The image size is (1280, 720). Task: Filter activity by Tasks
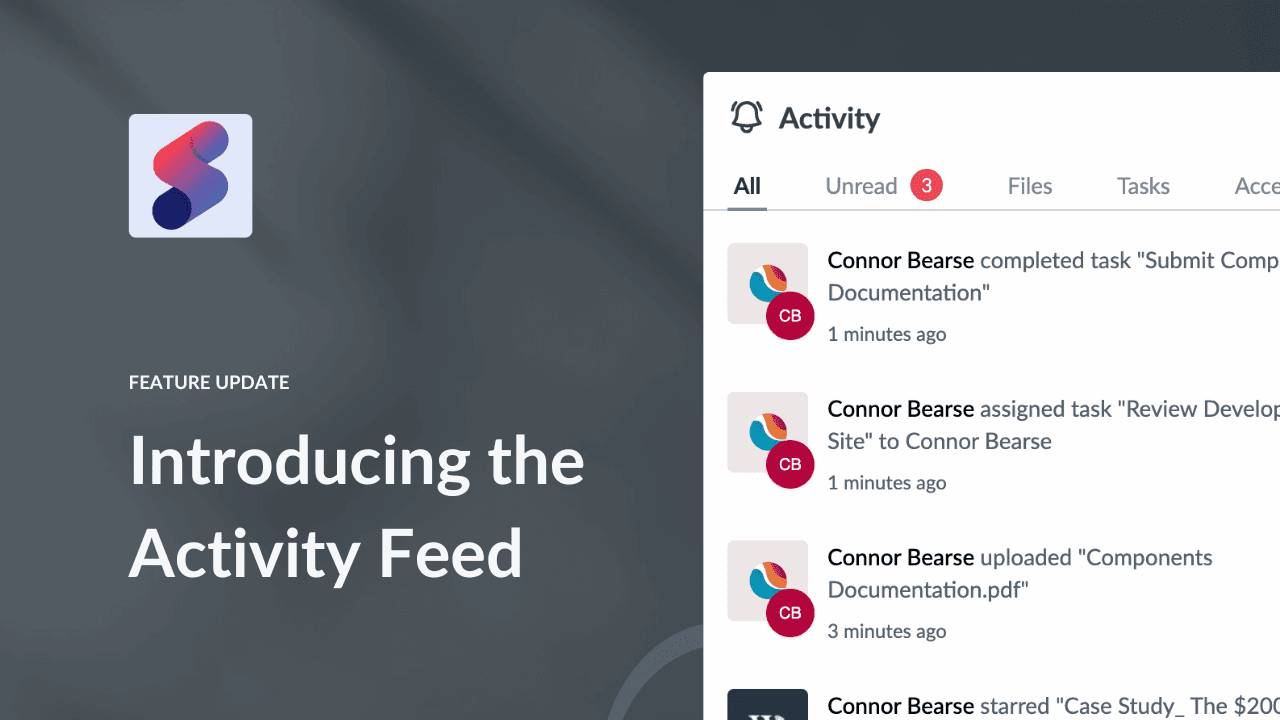(1143, 185)
